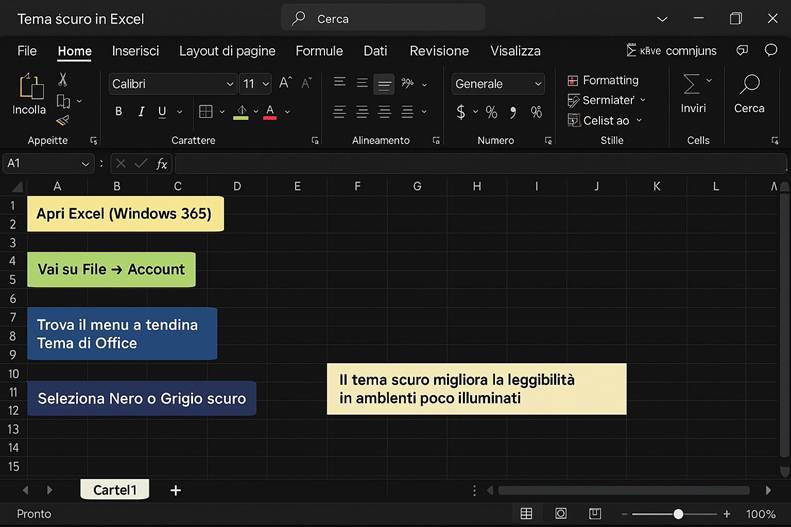Toggle bottom align button
Image resolution: width=791 pixels, height=527 pixels.
(384, 84)
